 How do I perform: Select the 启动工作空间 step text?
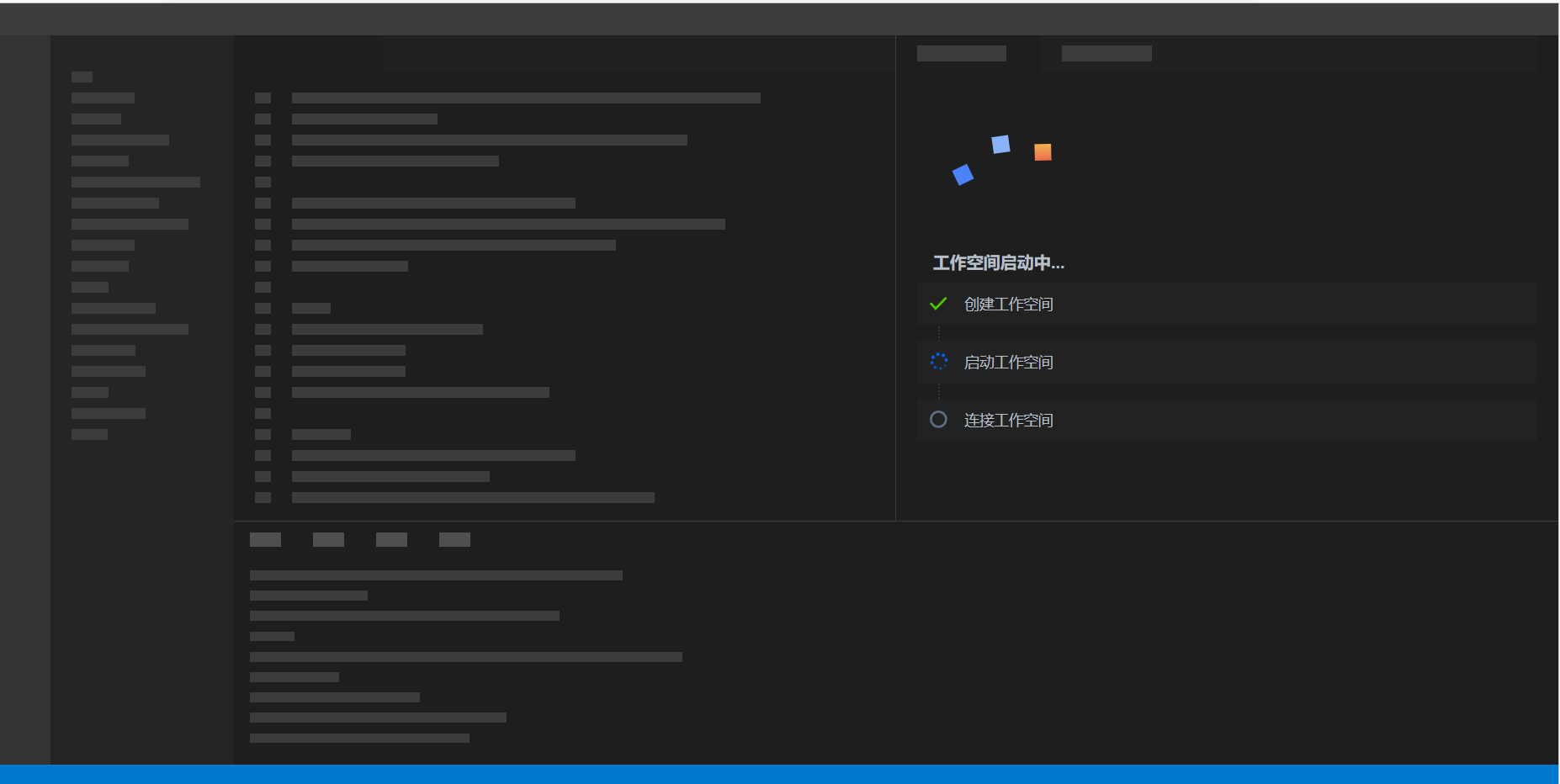pyautogui.click(x=1009, y=363)
